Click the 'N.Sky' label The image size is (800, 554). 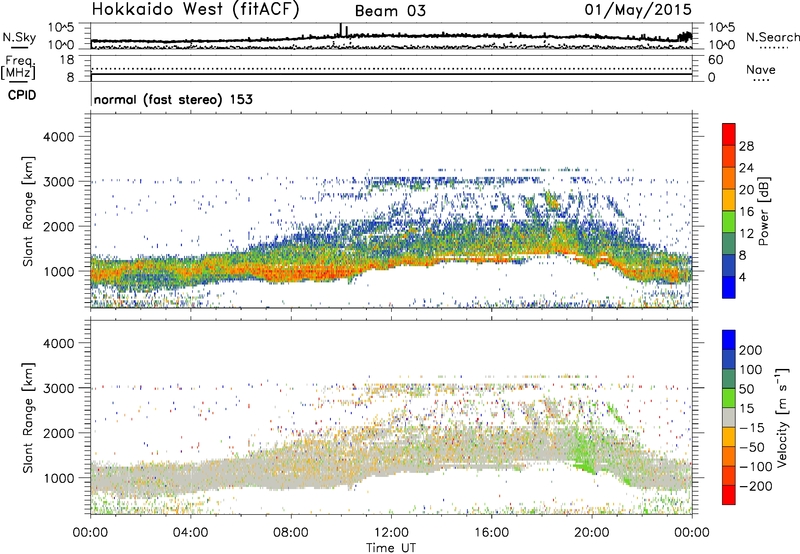(x=19, y=37)
